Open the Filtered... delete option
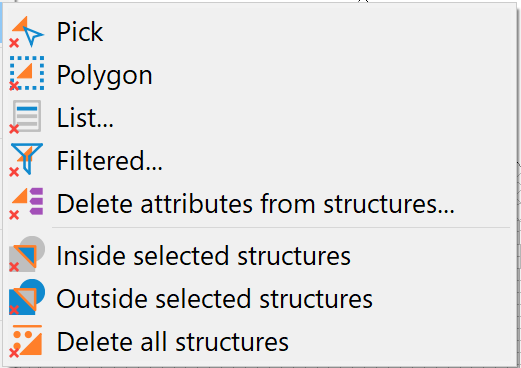 click(x=110, y=161)
